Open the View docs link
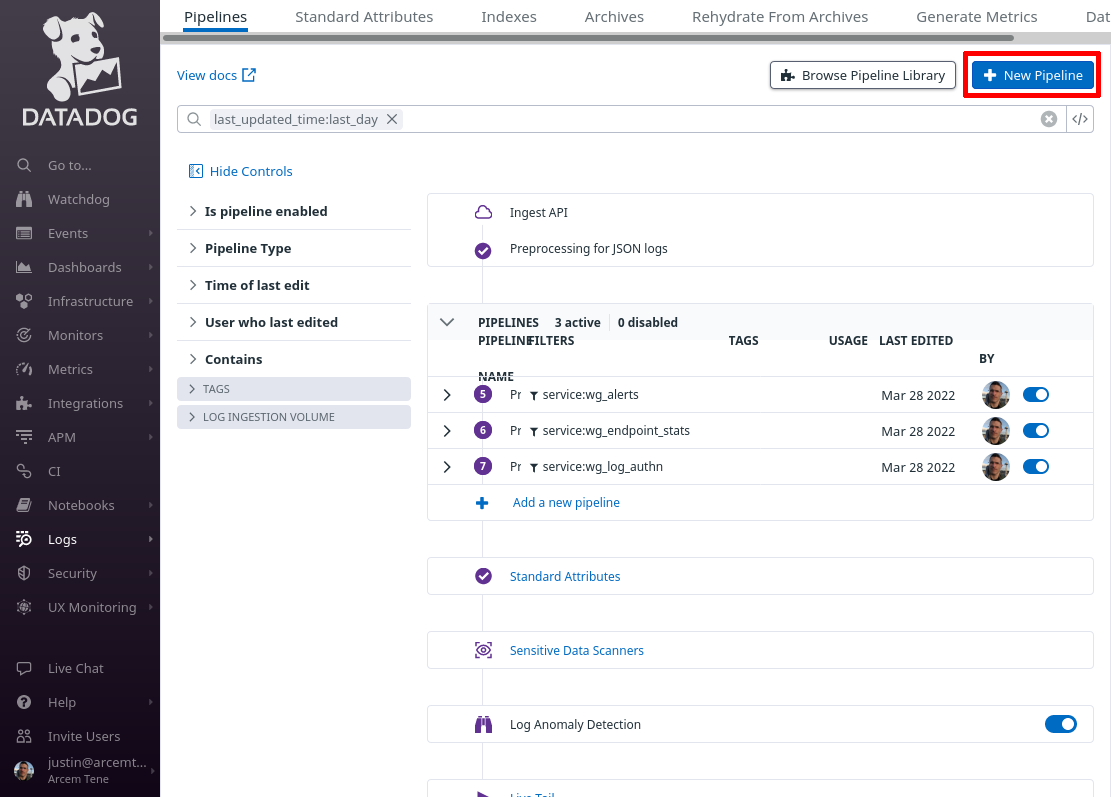 click(216, 75)
